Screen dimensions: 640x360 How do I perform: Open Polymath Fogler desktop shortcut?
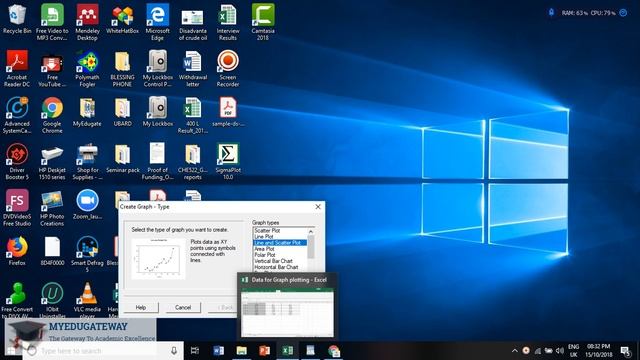coord(87,69)
